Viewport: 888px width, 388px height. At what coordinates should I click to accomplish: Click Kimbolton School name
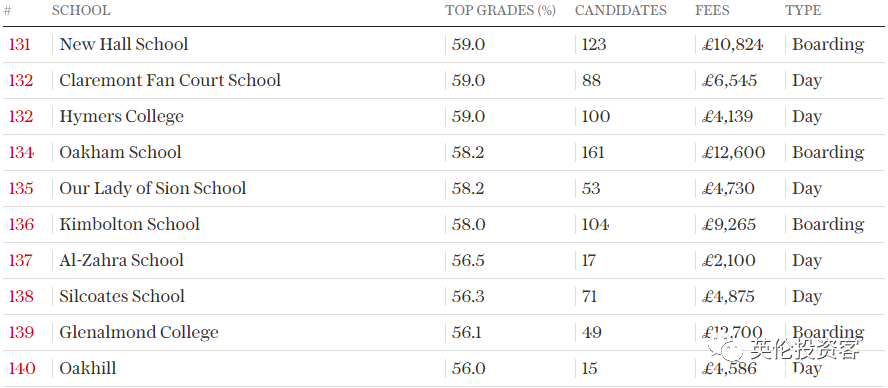pos(130,224)
